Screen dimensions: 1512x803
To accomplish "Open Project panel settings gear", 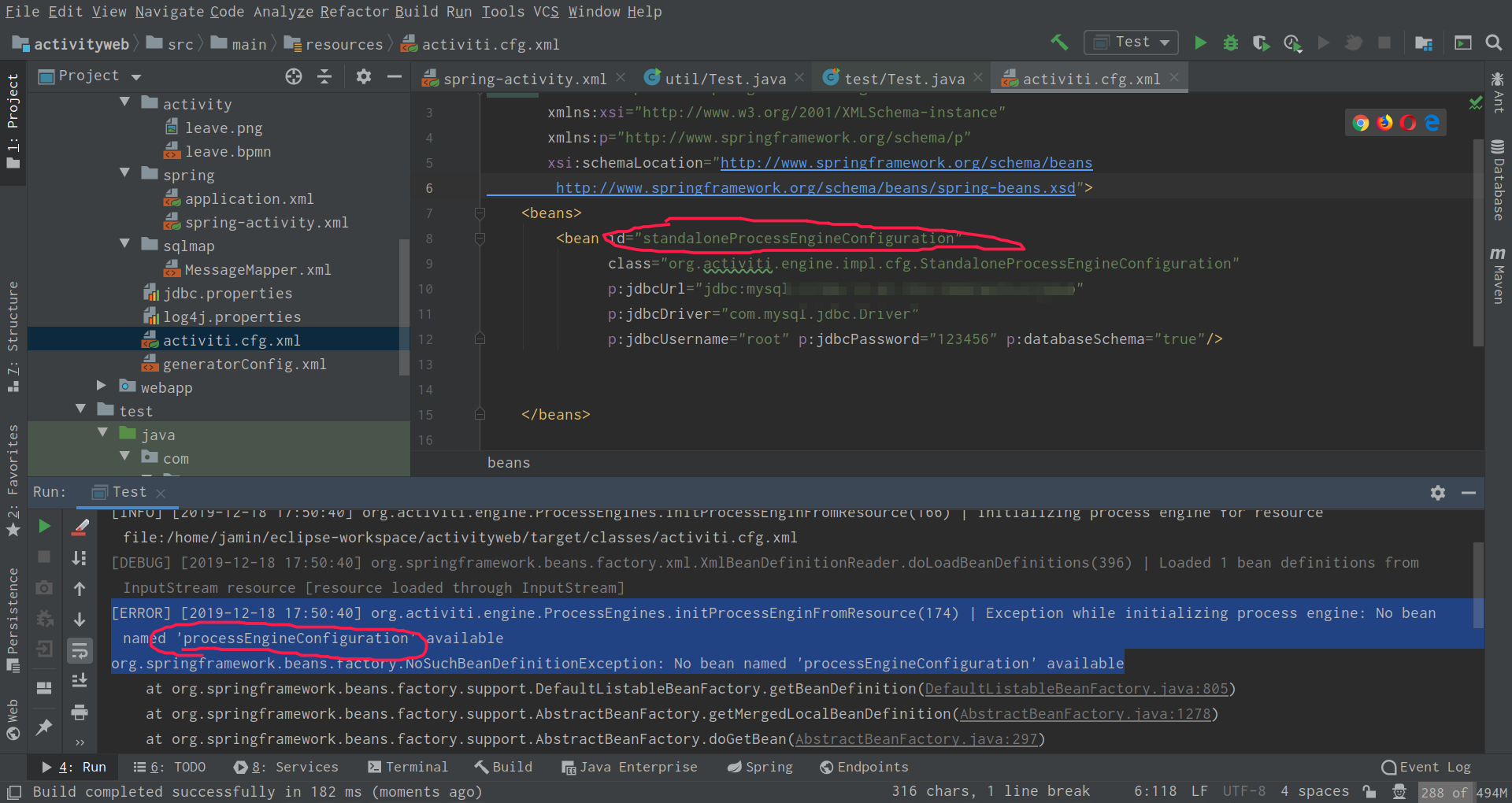I will (363, 76).
